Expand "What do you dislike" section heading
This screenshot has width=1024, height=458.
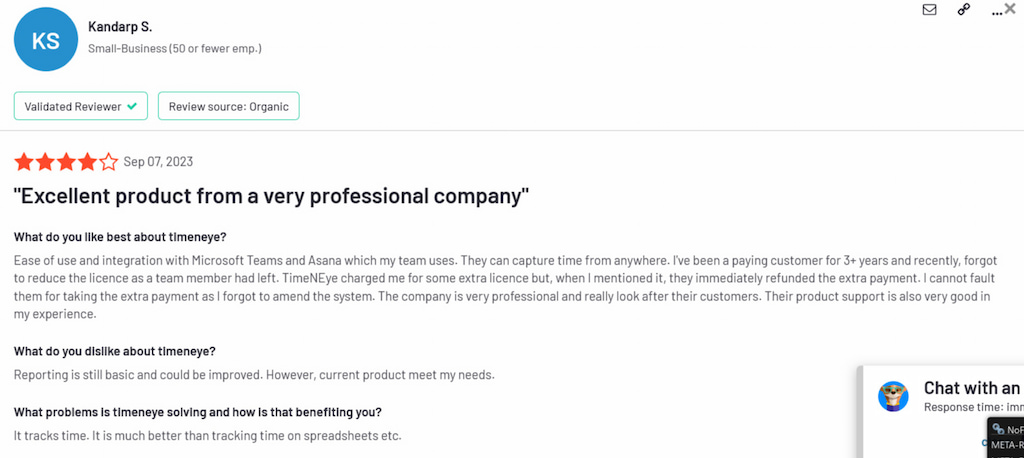115,351
